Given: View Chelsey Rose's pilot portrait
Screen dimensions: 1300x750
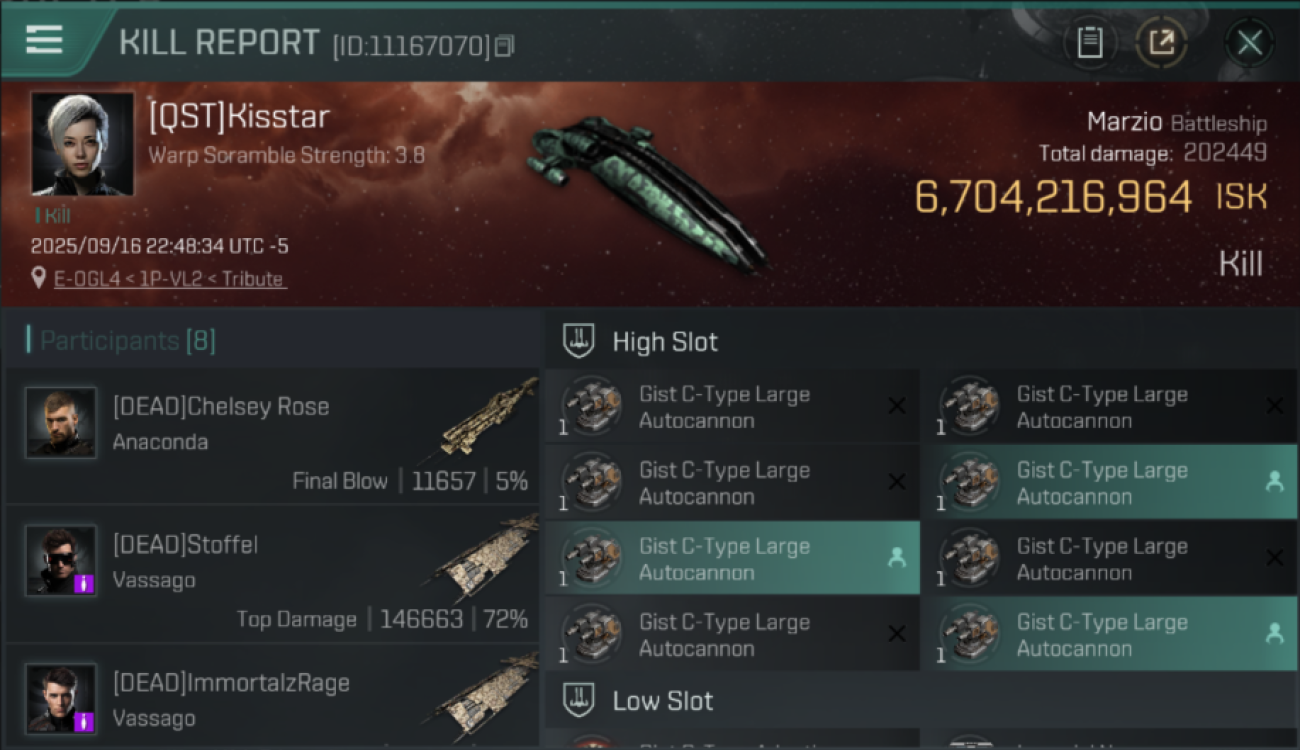Looking at the screenshot, I should [x=61, y=422].
